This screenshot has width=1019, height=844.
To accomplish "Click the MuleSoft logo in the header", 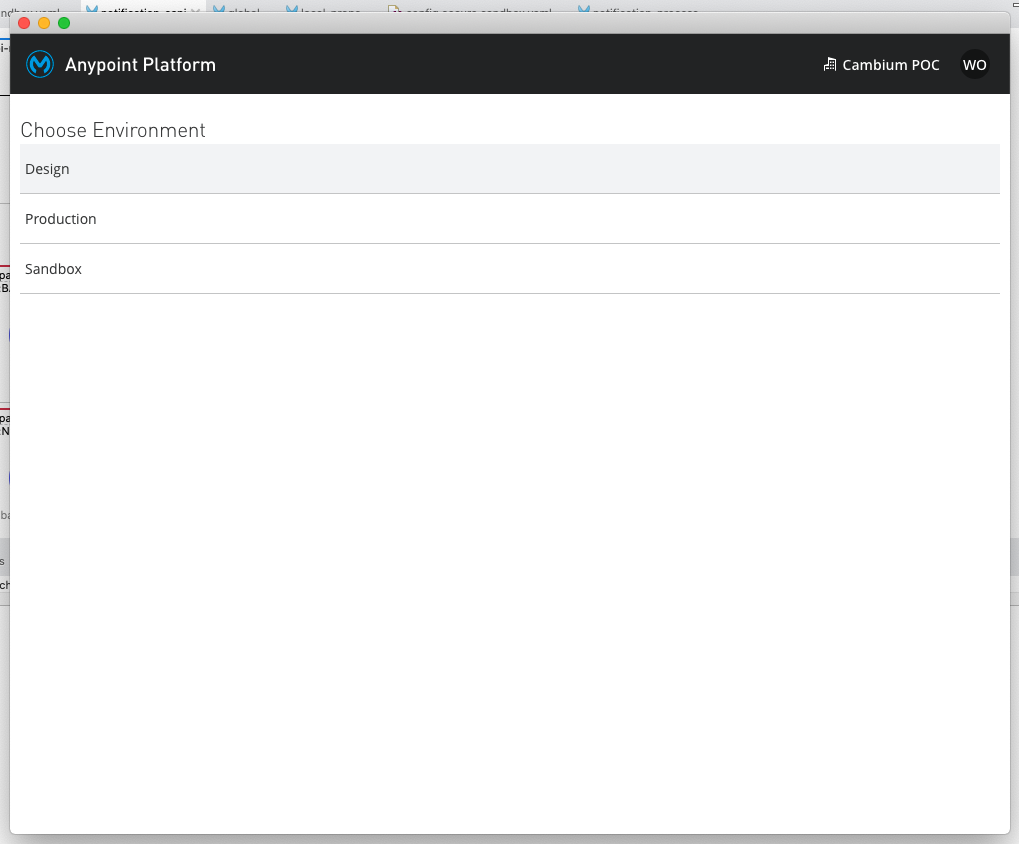I will point(40,65).
